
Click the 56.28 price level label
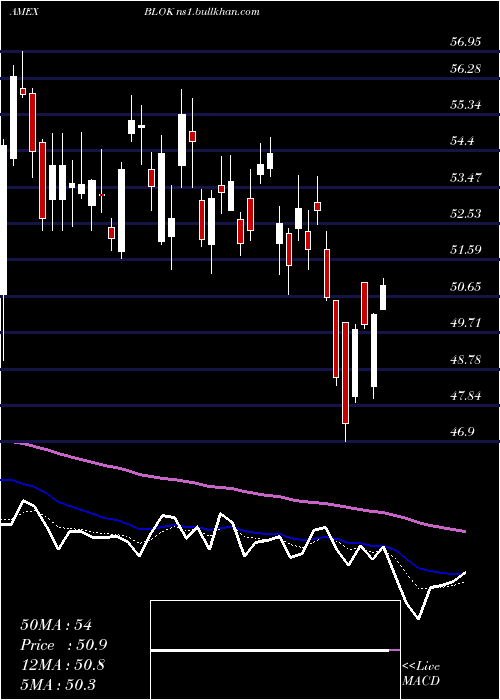coord(466,69)
